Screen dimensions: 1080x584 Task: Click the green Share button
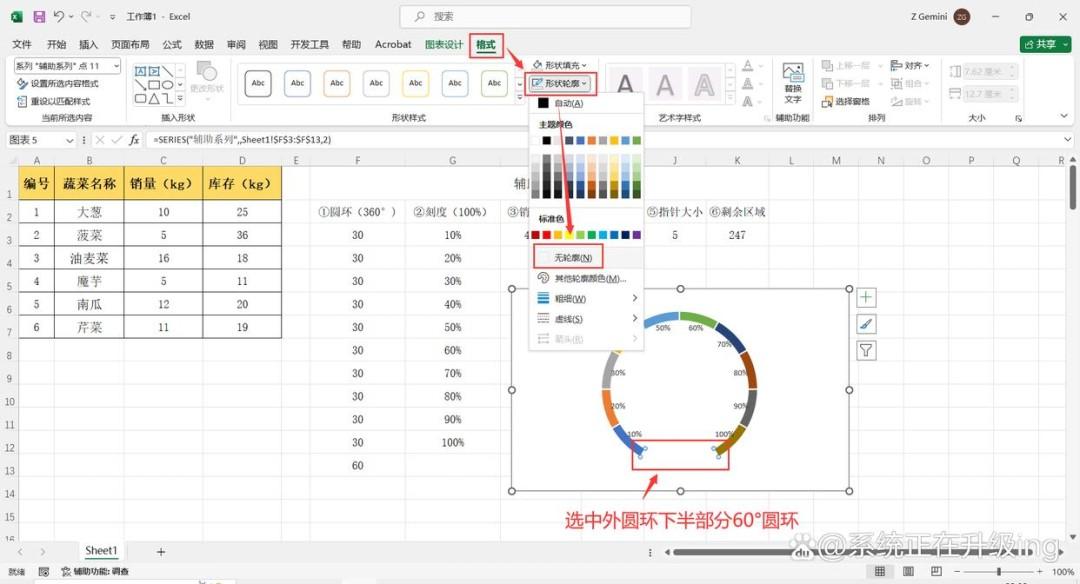click(x=1046, y=44)
